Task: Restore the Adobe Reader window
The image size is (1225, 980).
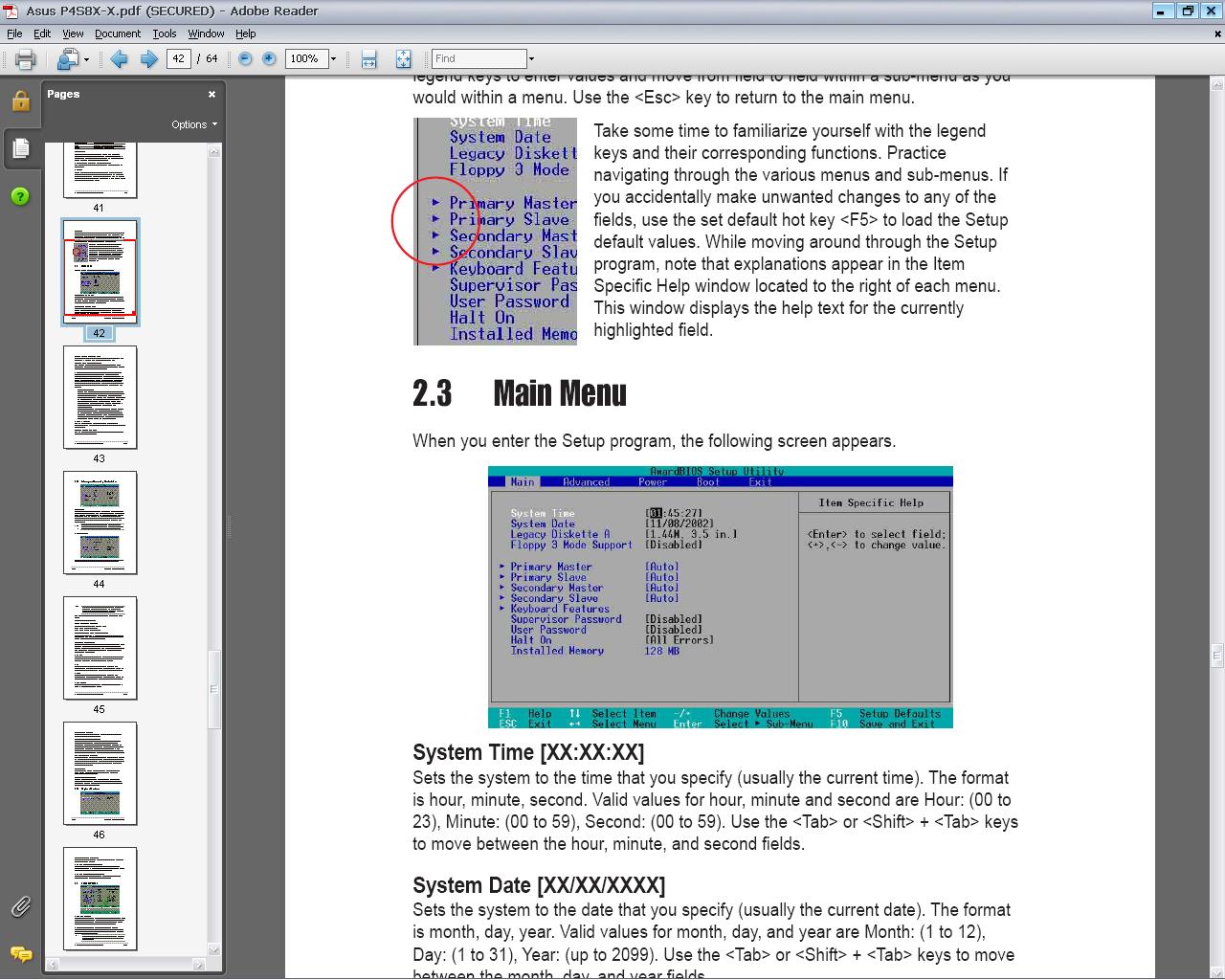Action: coord(1188,11)
